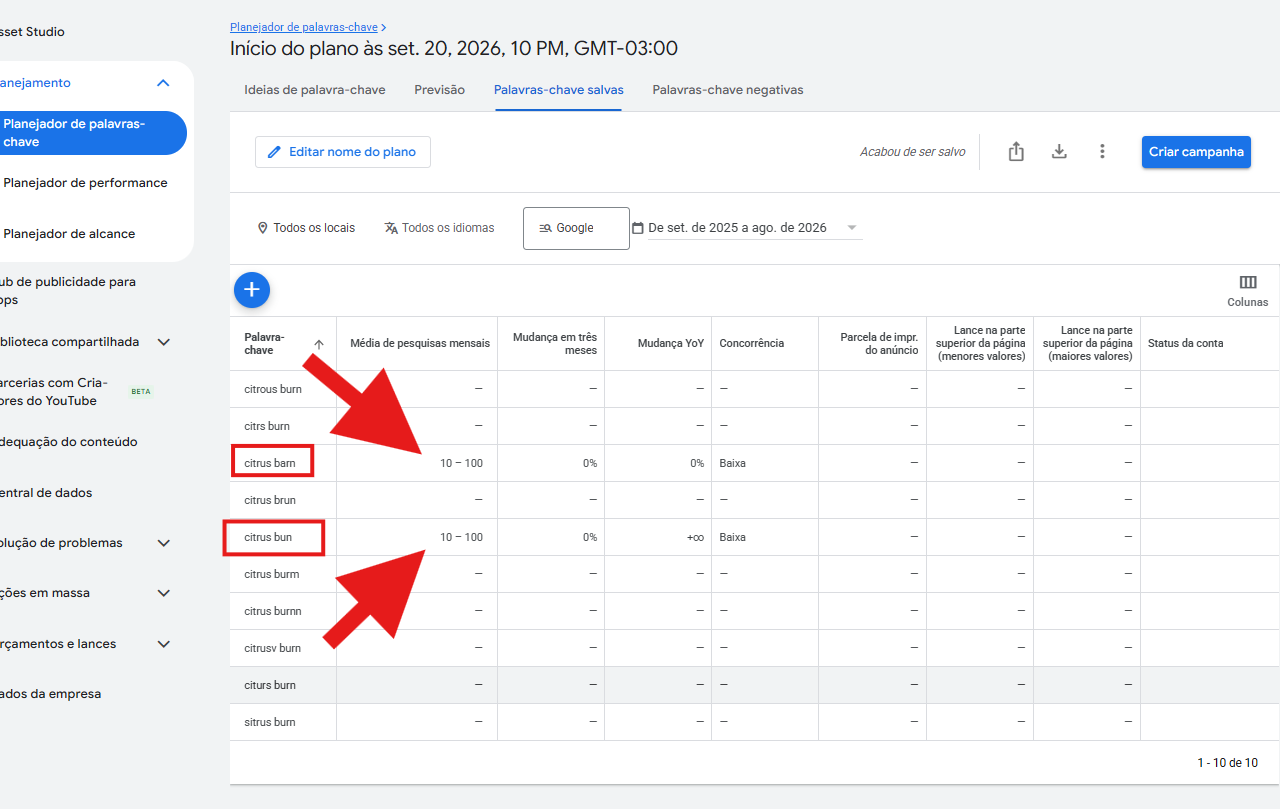Click the location pin icon for Todos os locais
The width and height of the screenshot is (1280, 809).
(x=263, y=228)
